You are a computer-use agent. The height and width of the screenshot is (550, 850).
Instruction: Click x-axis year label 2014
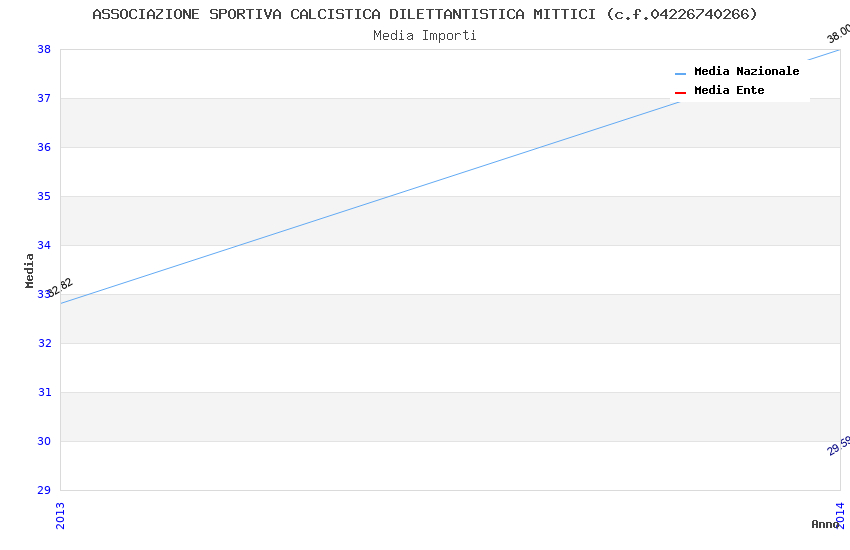pos(840,515)
